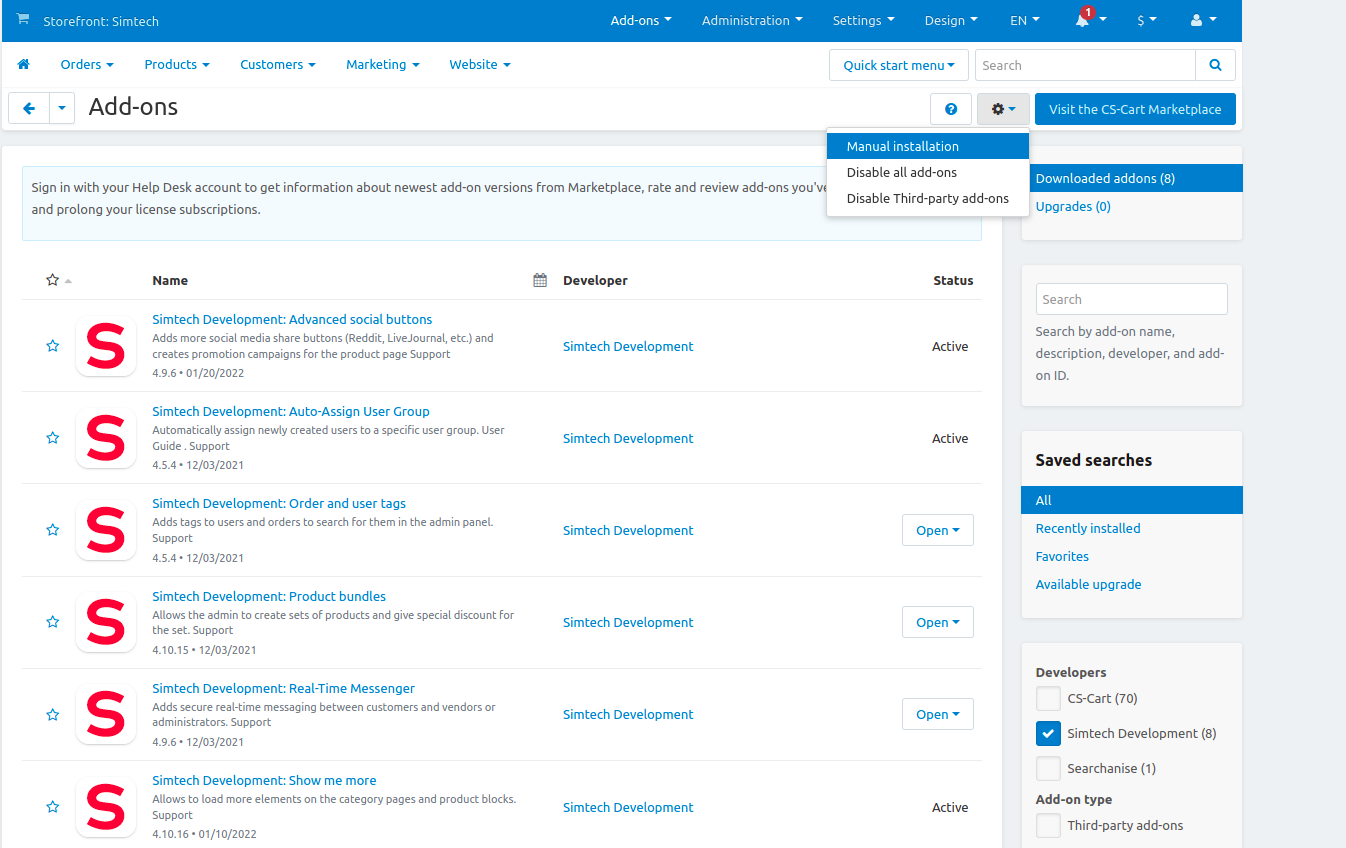Select Manual installation from gear menu

pos(928,146)
